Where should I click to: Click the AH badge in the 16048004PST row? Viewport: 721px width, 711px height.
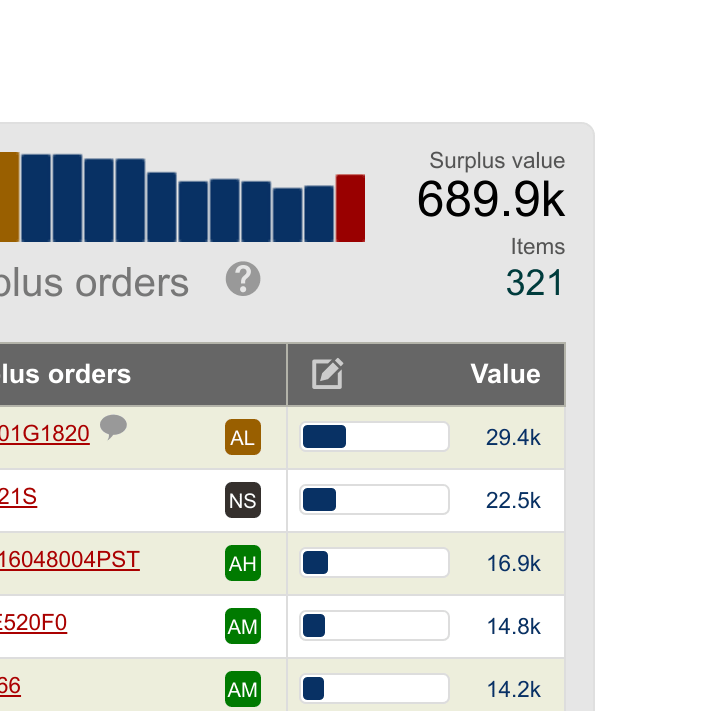click(x=243, y=563)
